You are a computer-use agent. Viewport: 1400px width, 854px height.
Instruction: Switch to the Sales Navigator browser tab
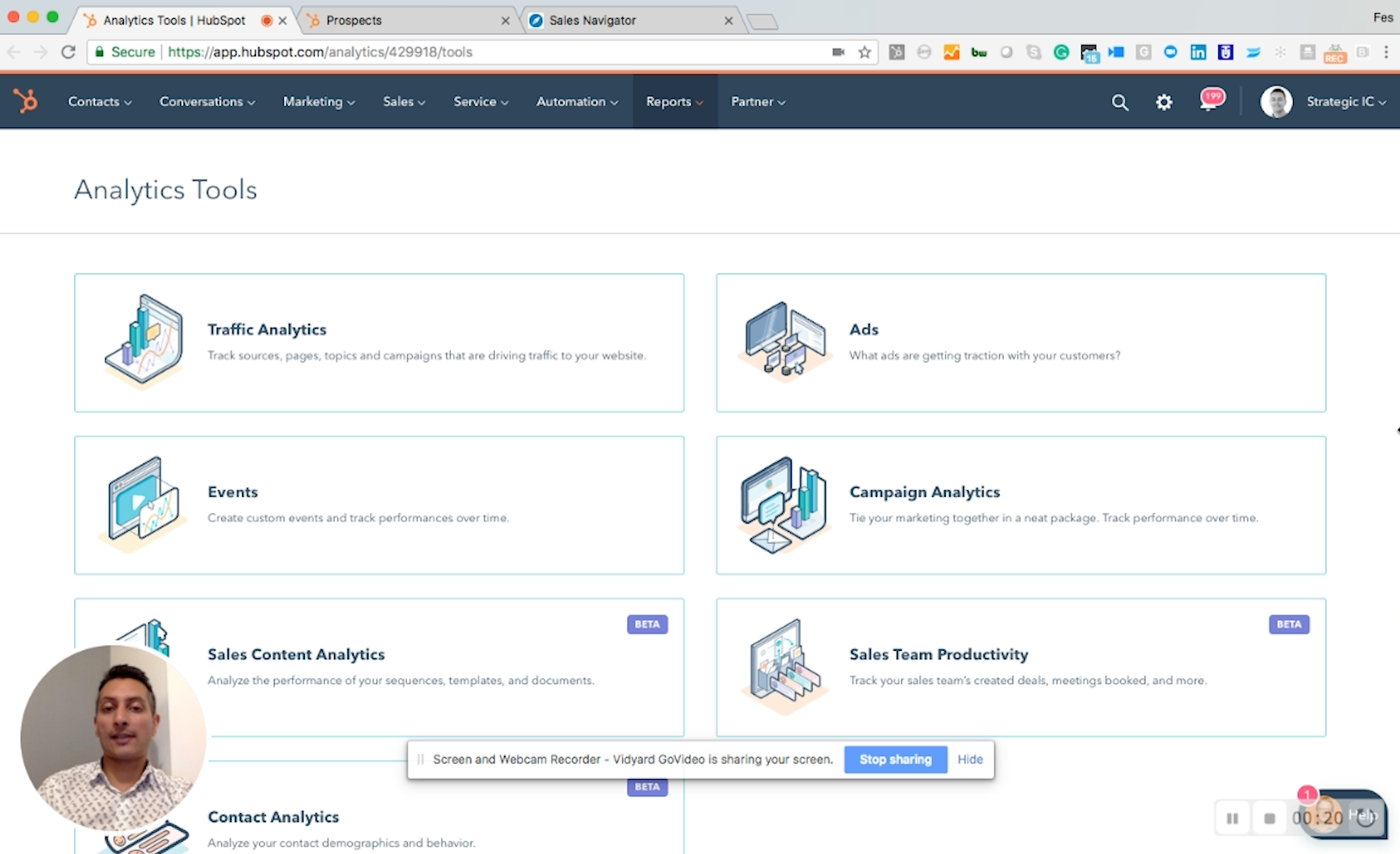point(631,20)
